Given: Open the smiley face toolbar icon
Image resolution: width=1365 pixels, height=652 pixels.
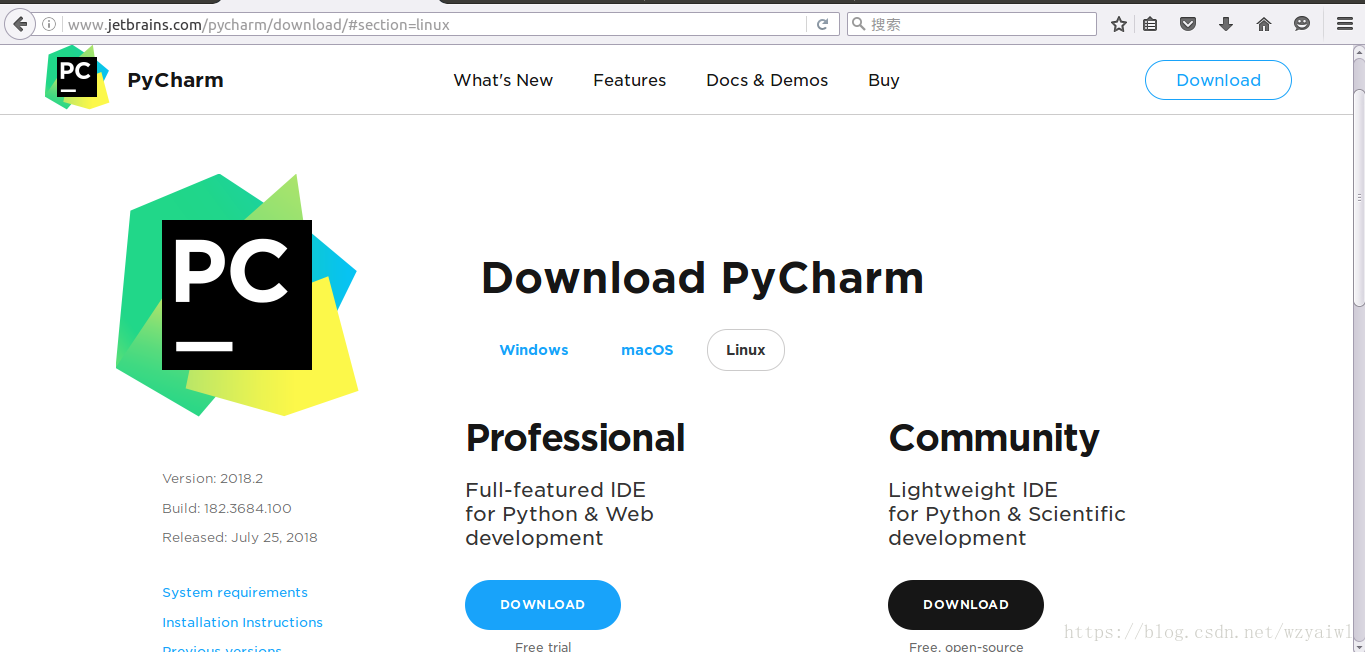Looking at the screenshot, I should pos(1302,24).
